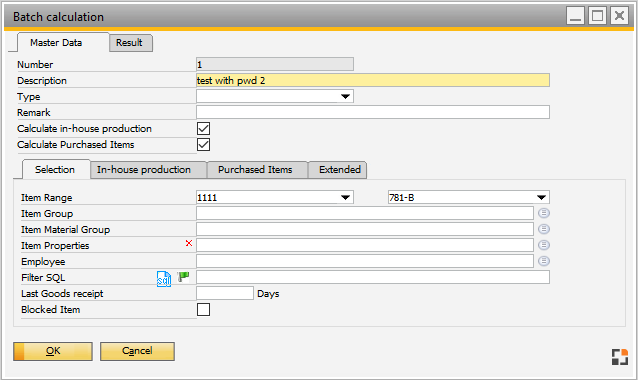Open the Item Range from dropdown showing 1111

[345, 197]
